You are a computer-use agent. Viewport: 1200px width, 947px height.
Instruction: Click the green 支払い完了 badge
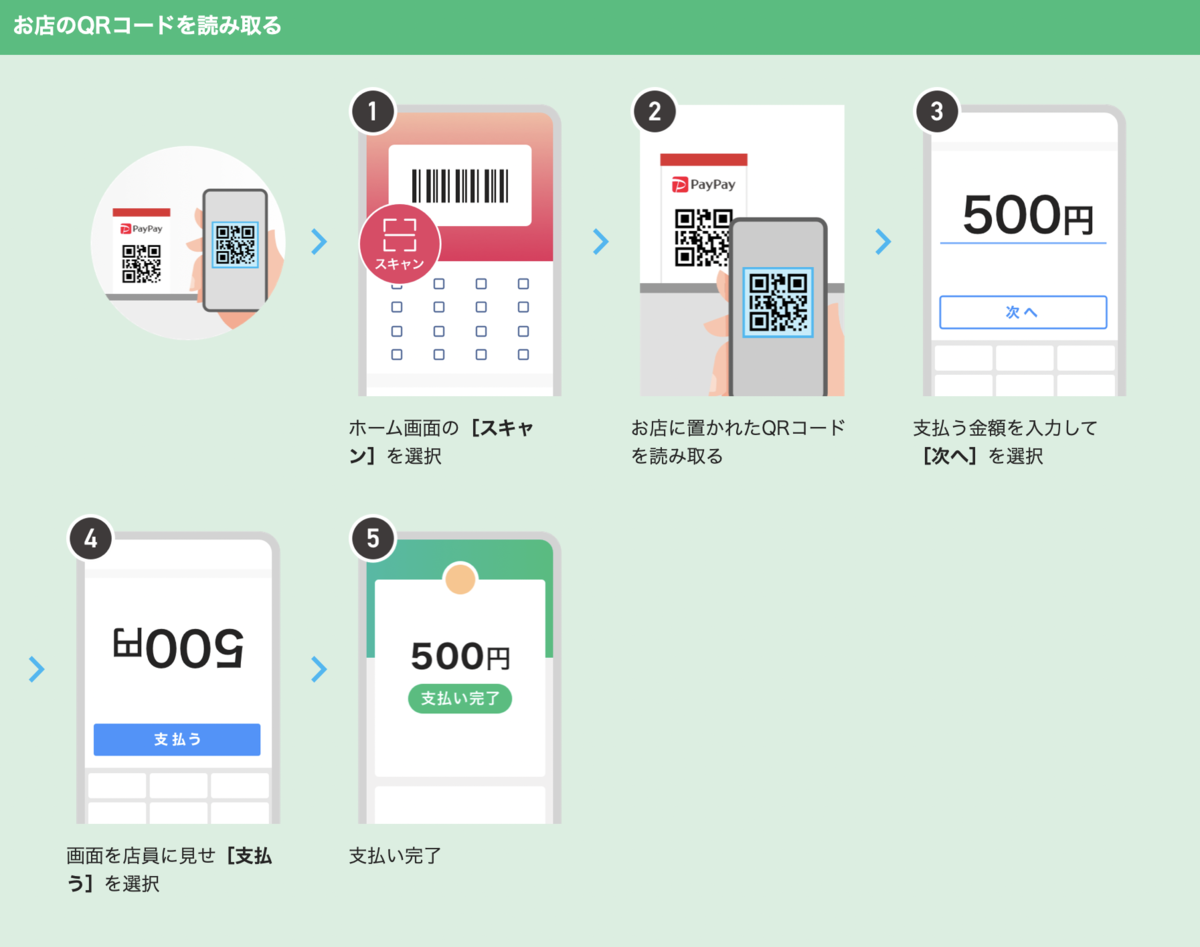[460, 698]
